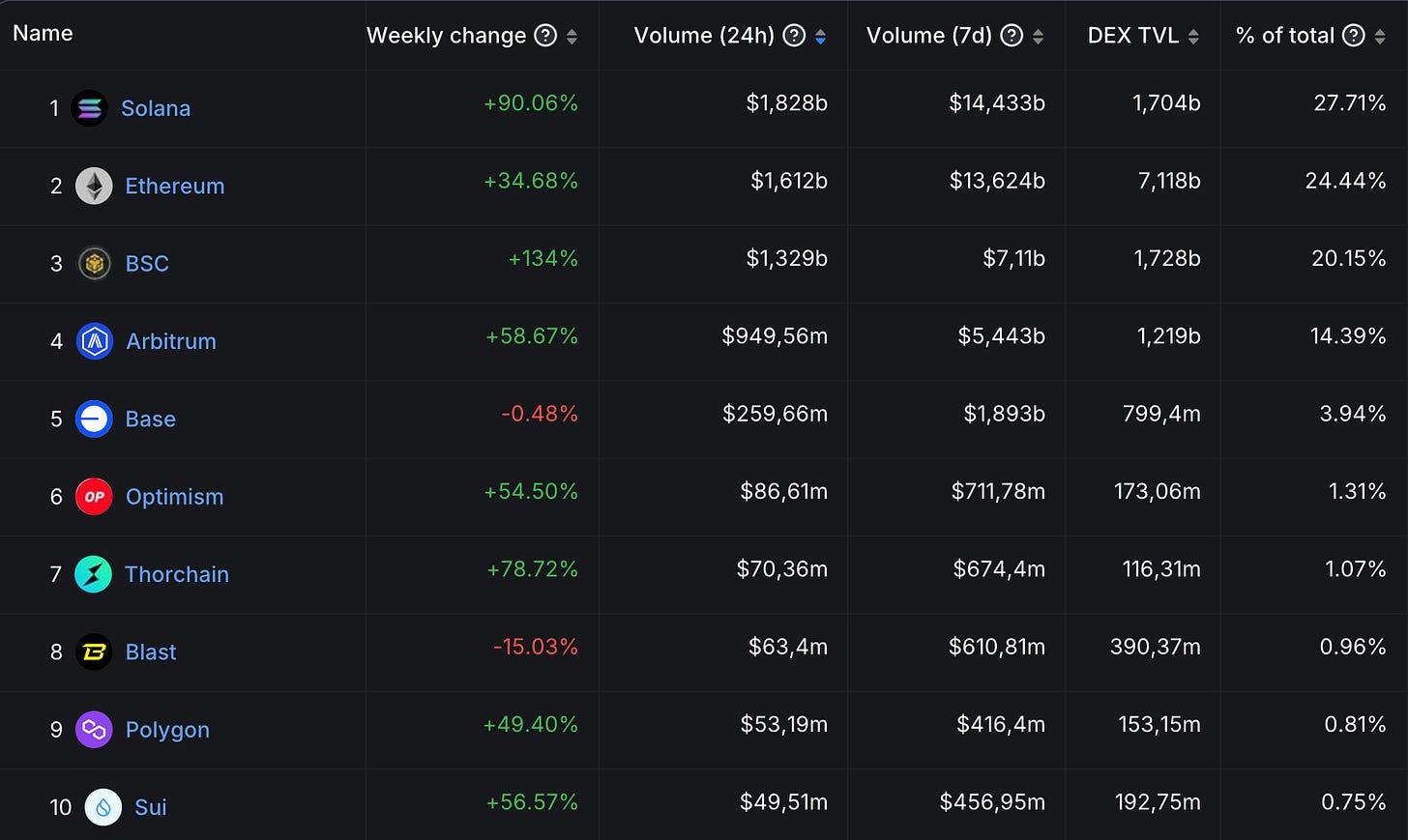The image size is (1408, 840).
Task: Select Base's 799,4m DEX TVL value
Action: pos(1161,414)
